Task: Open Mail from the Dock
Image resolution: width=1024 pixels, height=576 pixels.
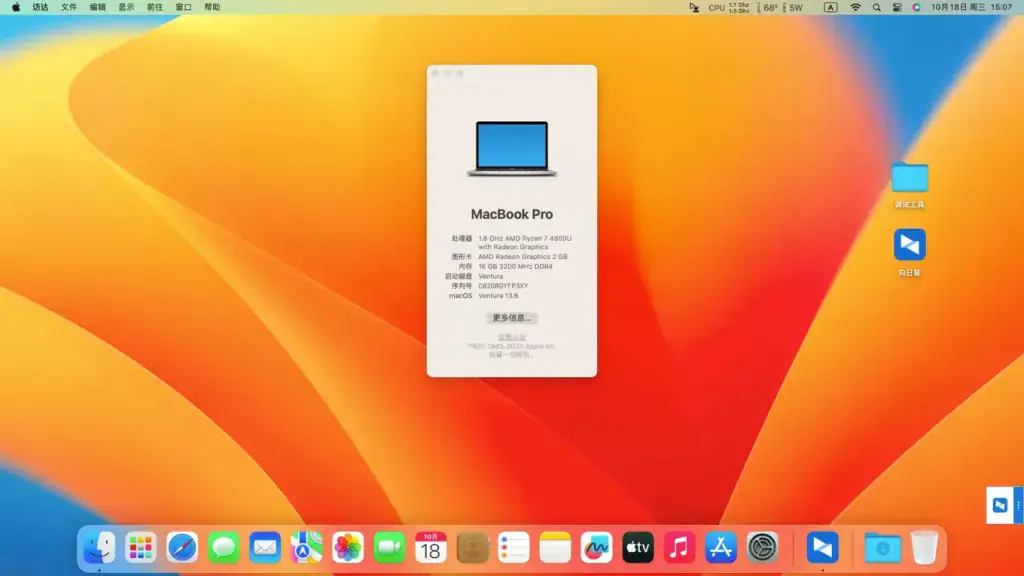Action: point(264,547)
